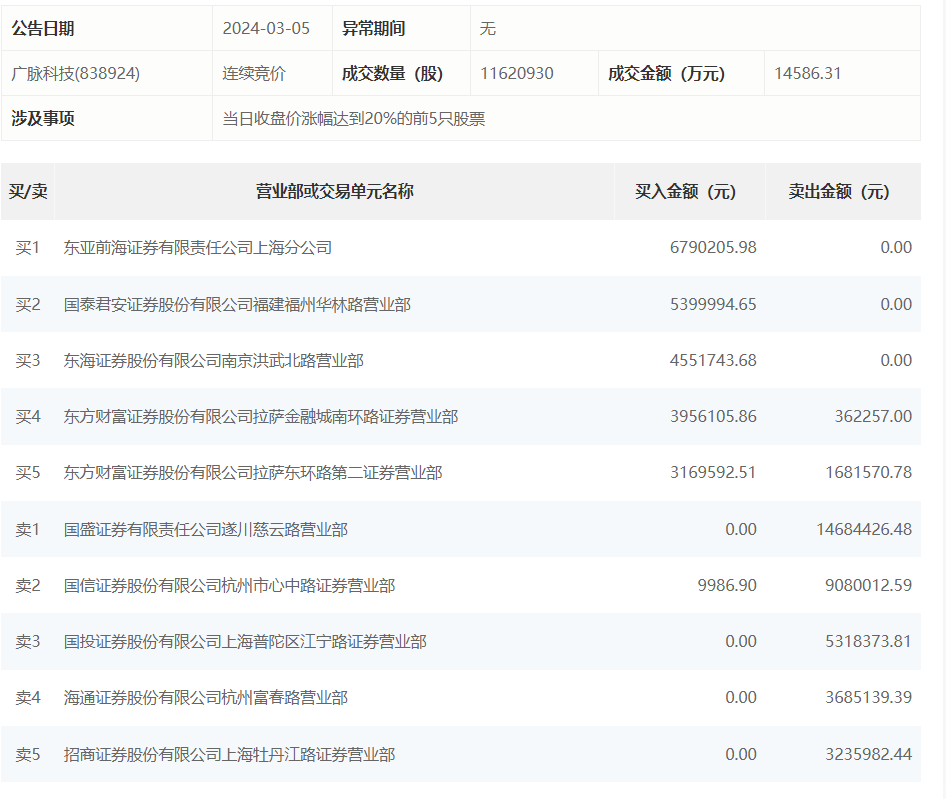
Task: Click the 卖5 row label
Action: click(x=28, y=754)
